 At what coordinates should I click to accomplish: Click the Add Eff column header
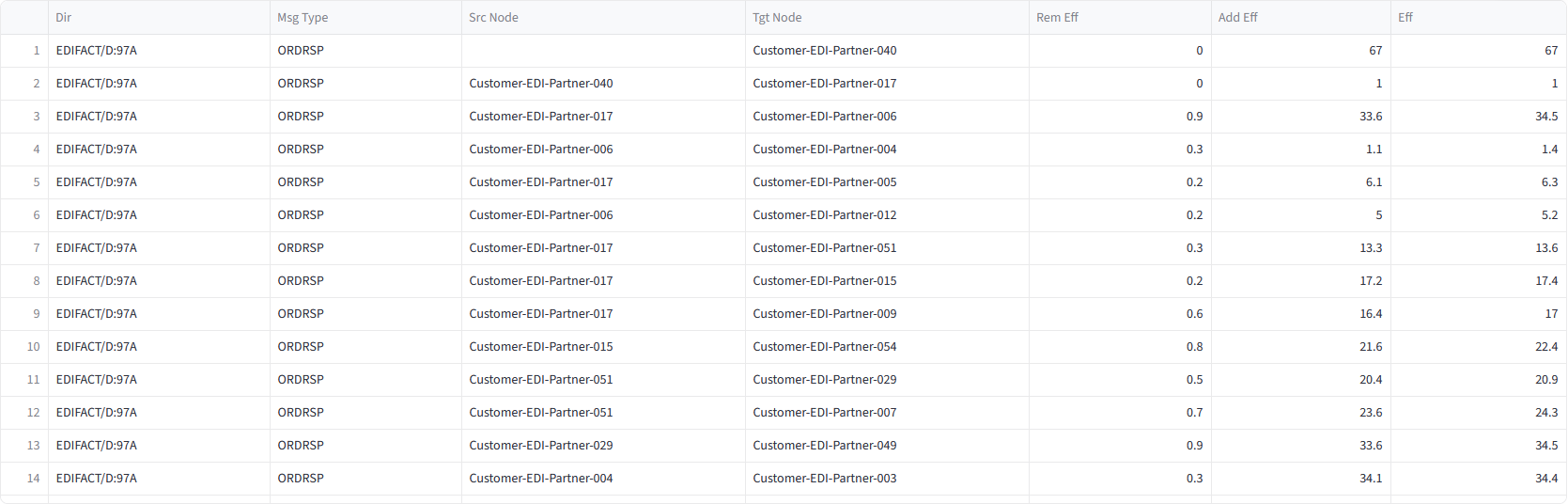coord(1237,18)
